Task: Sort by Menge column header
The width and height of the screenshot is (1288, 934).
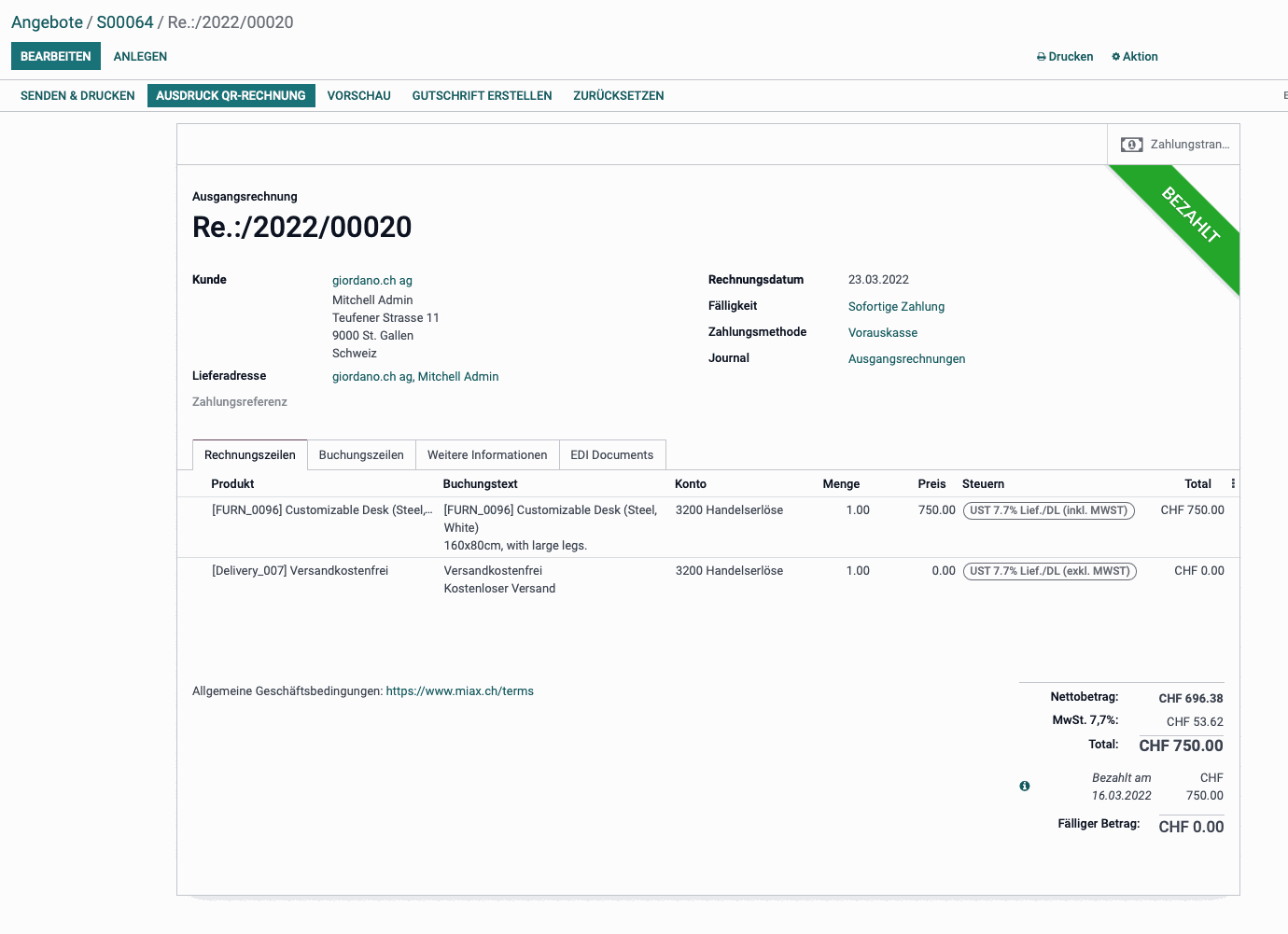Action: (841, 483)
